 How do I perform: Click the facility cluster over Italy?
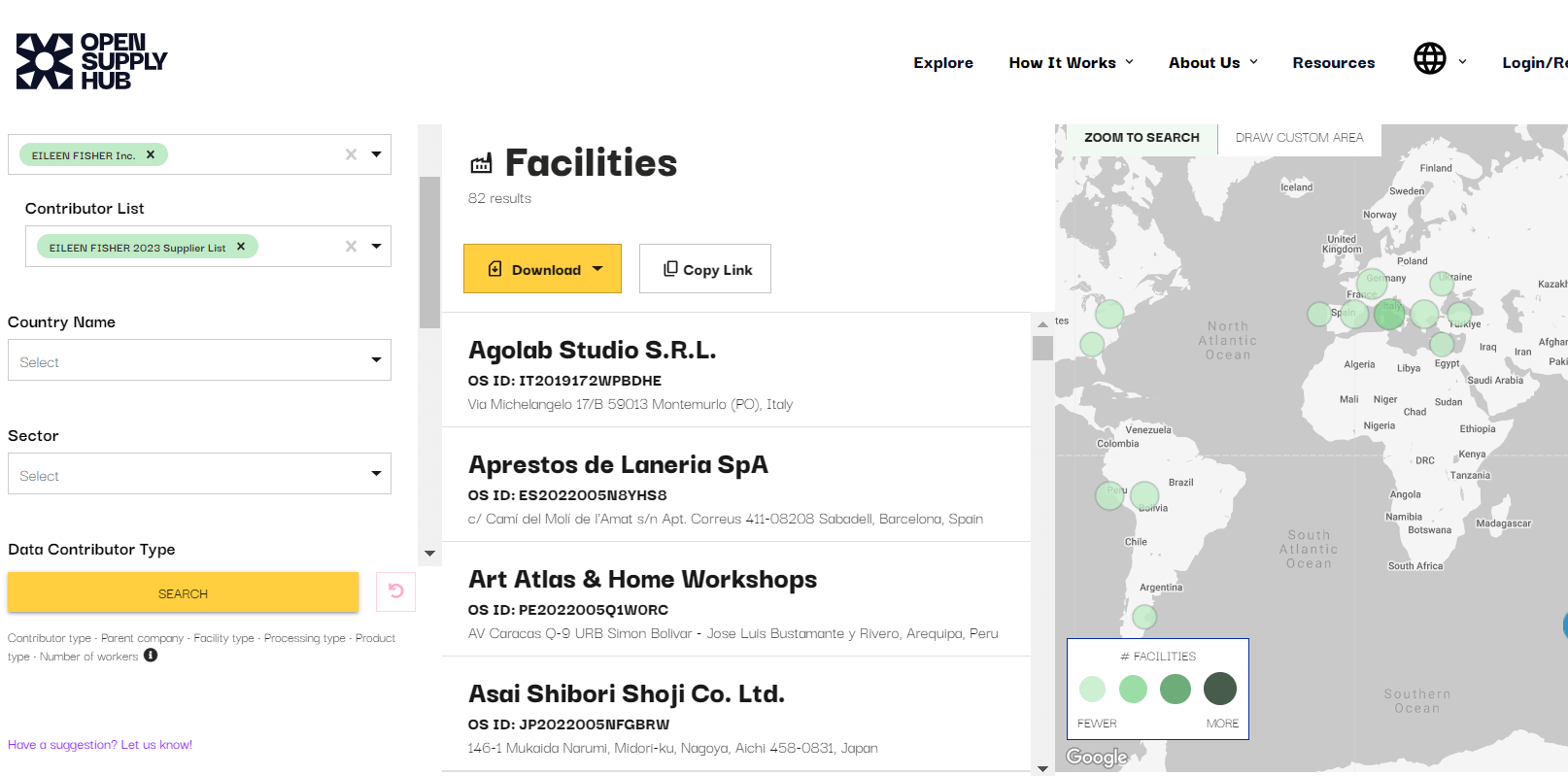tap(1389, 314)
